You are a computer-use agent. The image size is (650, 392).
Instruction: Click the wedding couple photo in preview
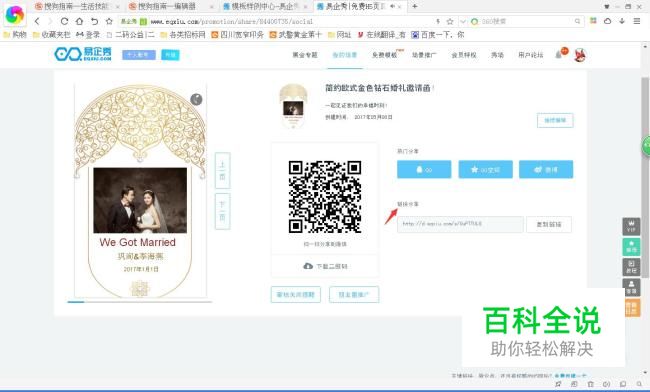coord(140,200)
